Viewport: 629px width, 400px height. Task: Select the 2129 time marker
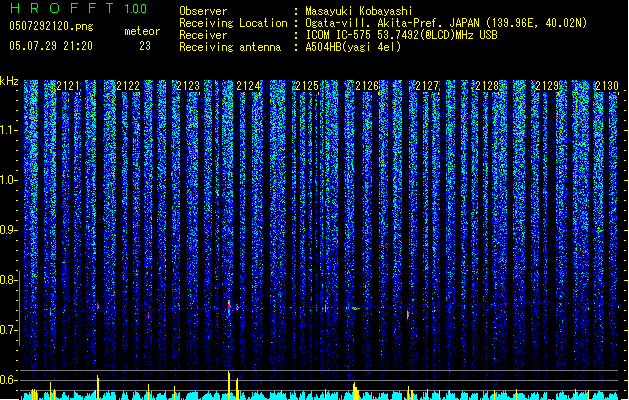point(547,86)
